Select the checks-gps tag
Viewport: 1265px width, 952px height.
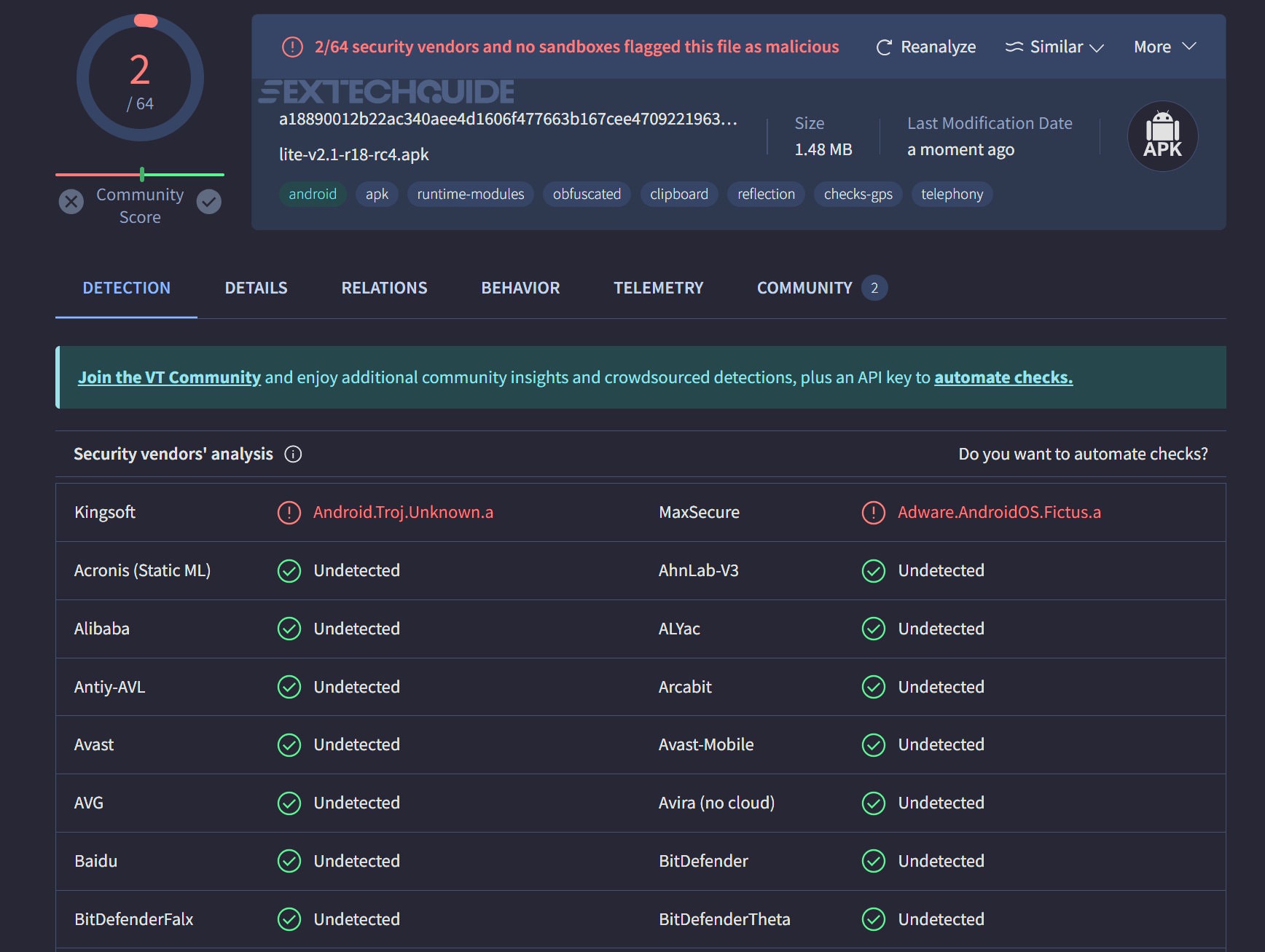(x=858, y=194)
